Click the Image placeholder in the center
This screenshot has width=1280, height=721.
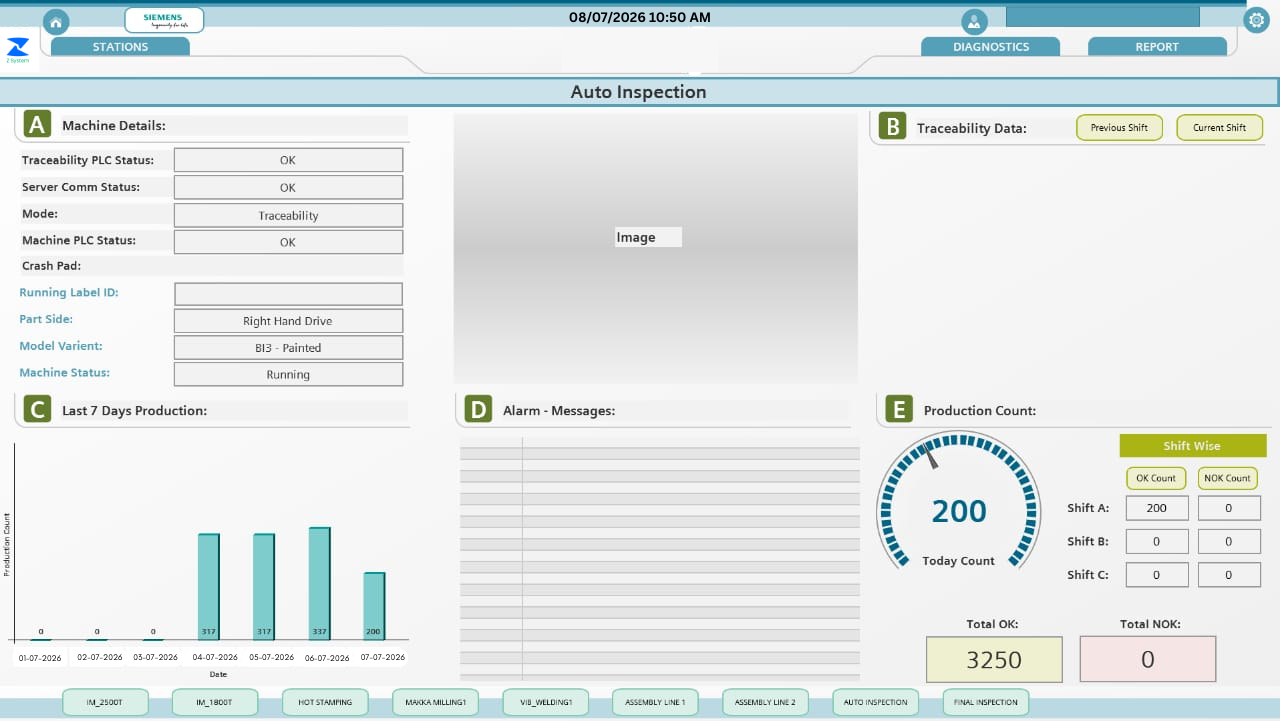tap(656, 247)
